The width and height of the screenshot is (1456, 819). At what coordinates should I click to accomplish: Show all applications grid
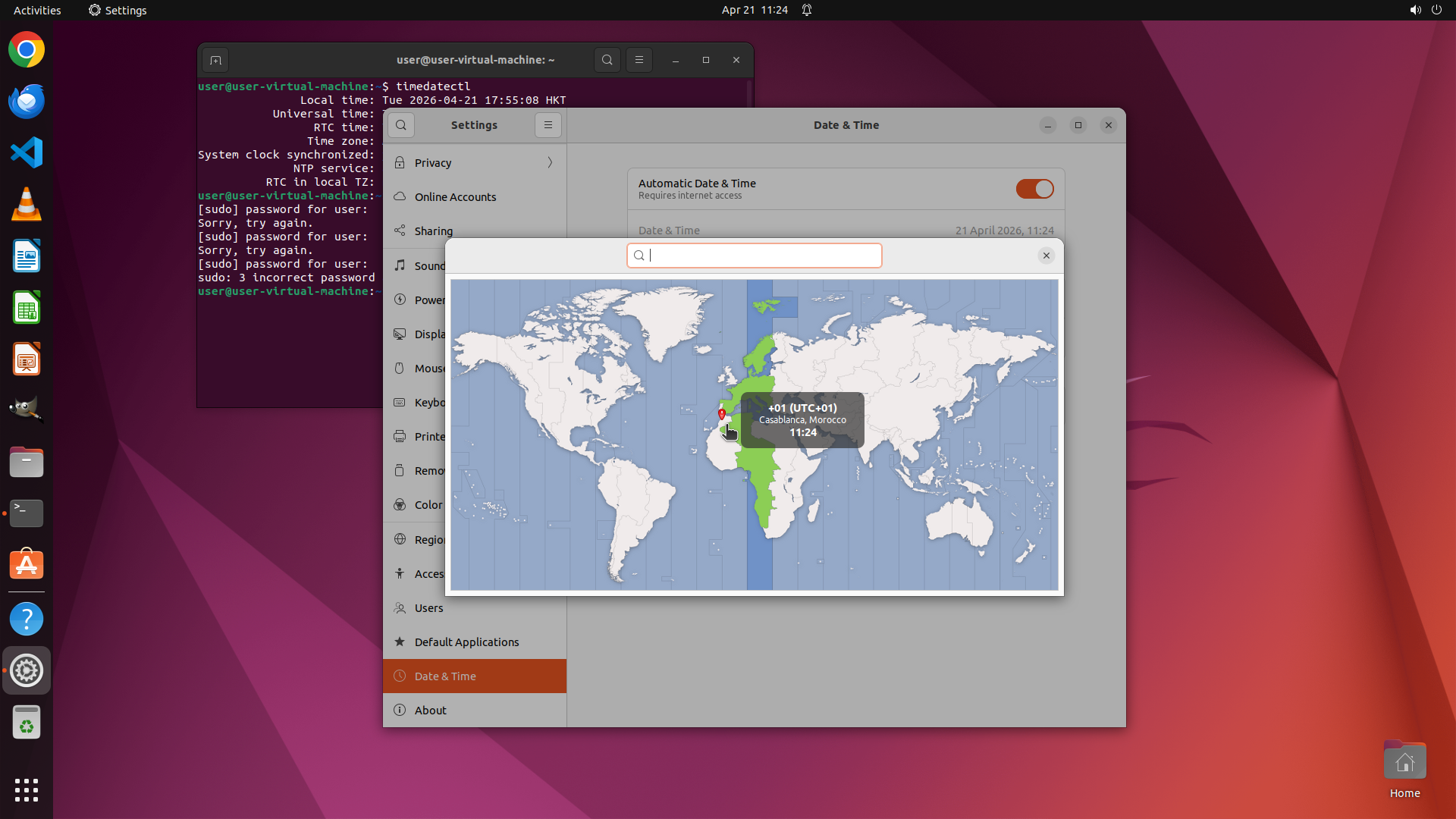(27, 789)
